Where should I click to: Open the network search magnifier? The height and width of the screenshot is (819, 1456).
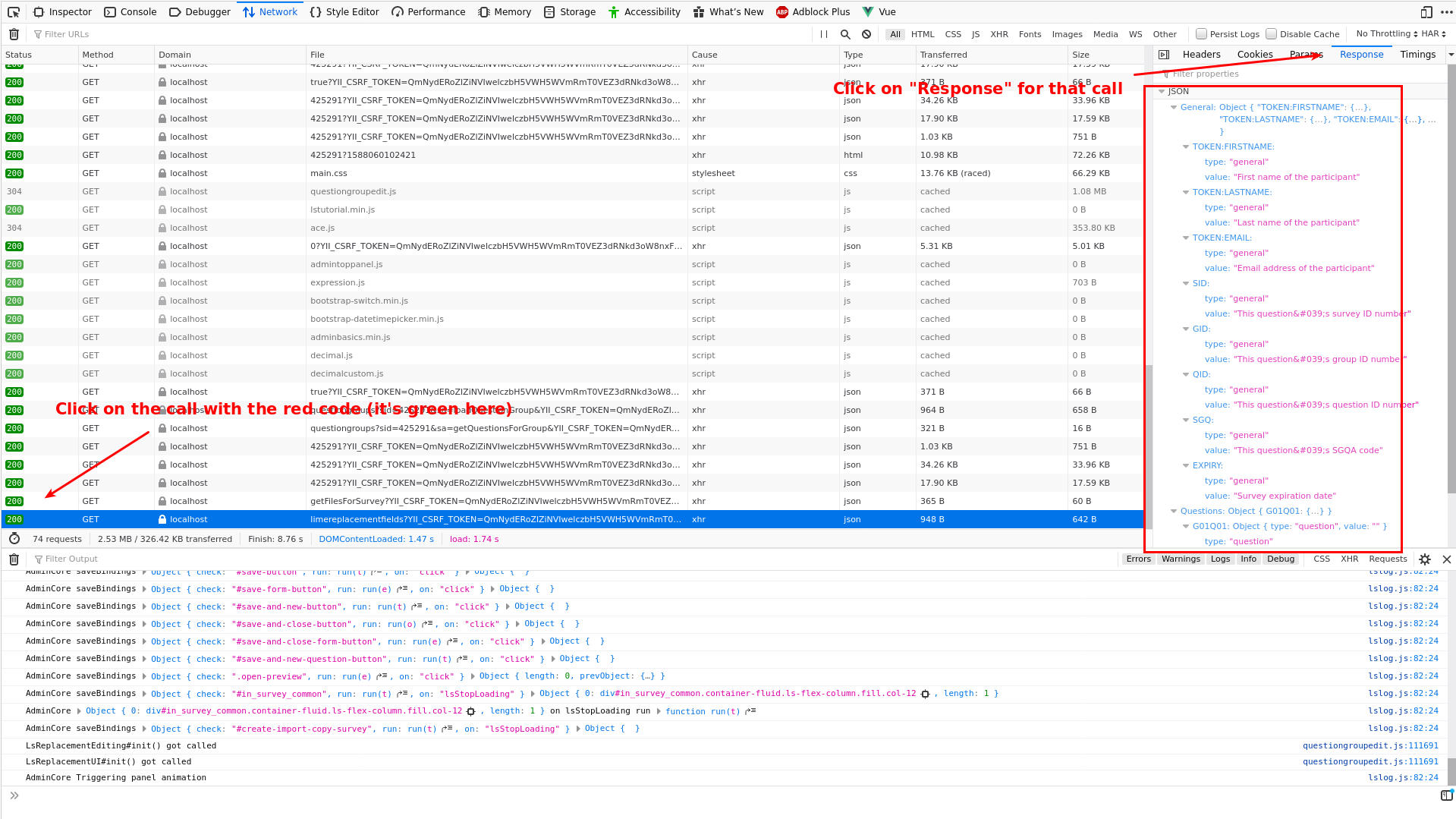coord(845,34)
